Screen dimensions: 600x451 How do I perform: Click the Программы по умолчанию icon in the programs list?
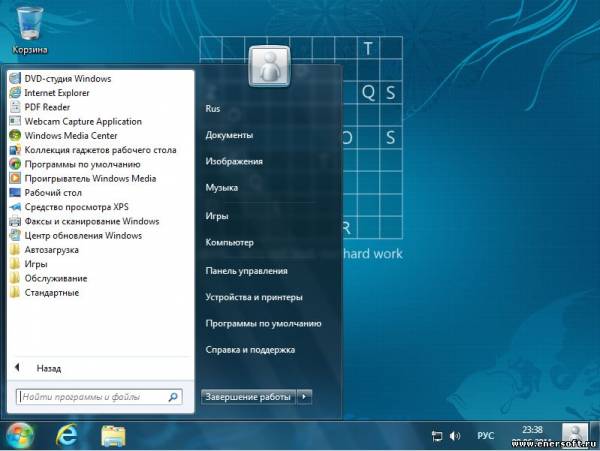tap(15, 164)
